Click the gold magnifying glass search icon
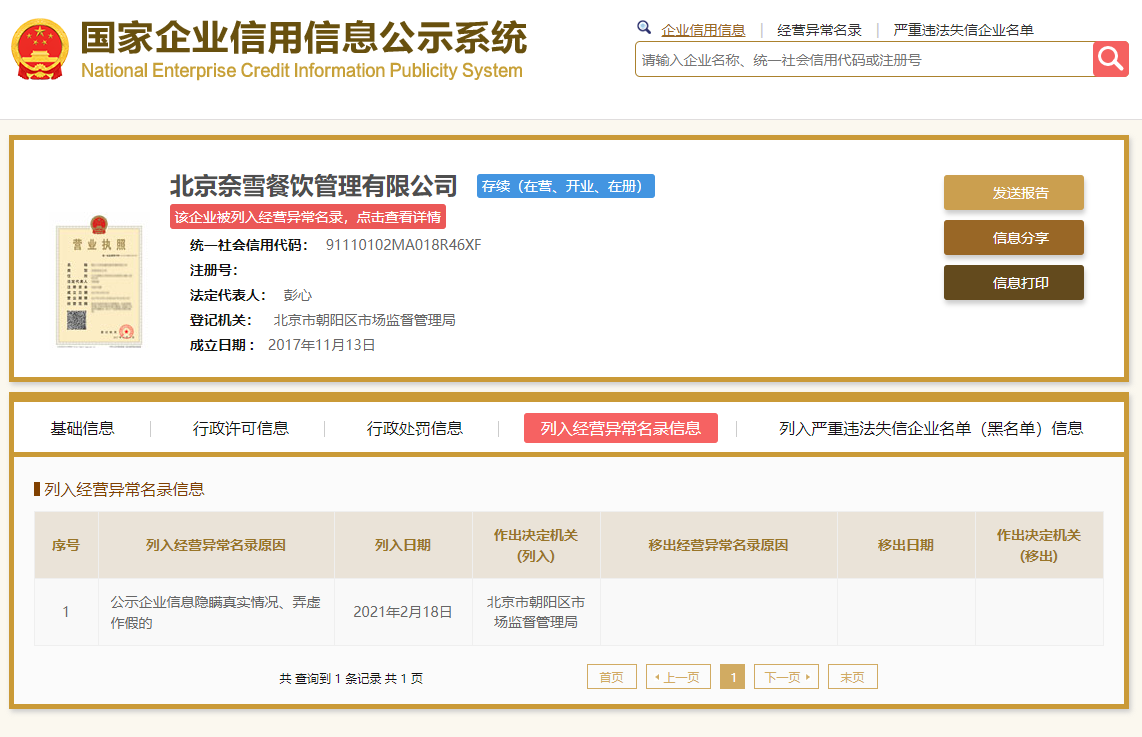Screen dimensions: 1142x737 (1110, 59)
